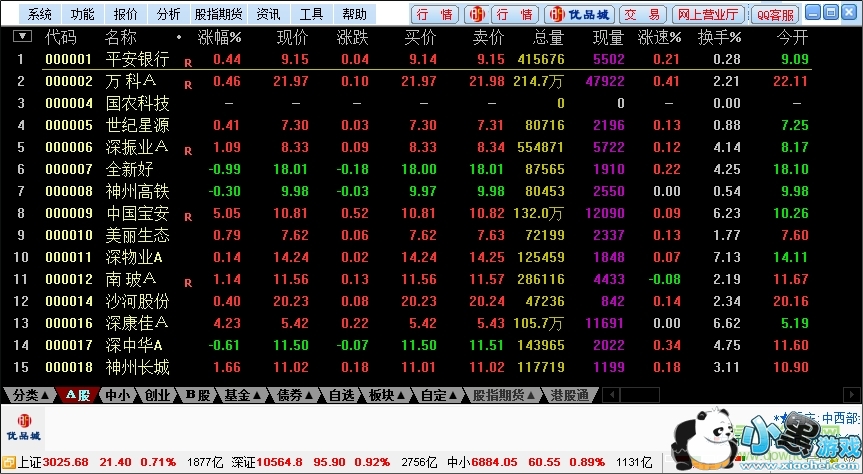The image size is (863, 474).
Task: Switch to the A股 tab
Action: (78, 395)
